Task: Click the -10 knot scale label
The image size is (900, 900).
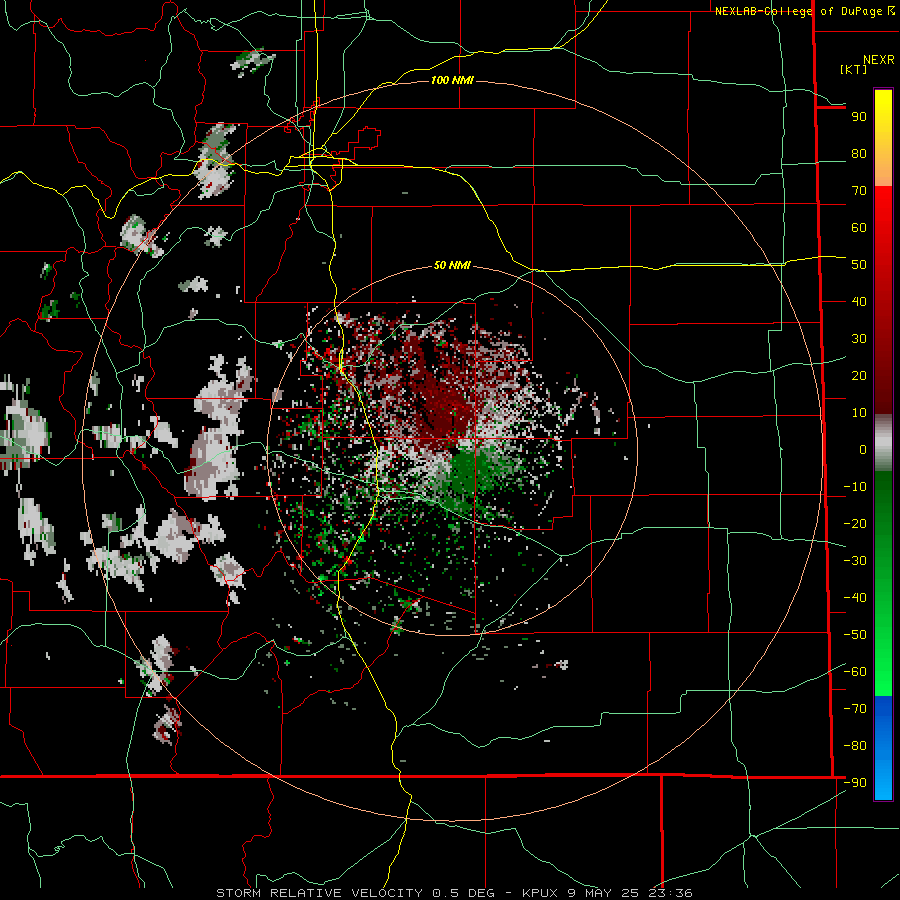Action: click(x=855, y=487)
